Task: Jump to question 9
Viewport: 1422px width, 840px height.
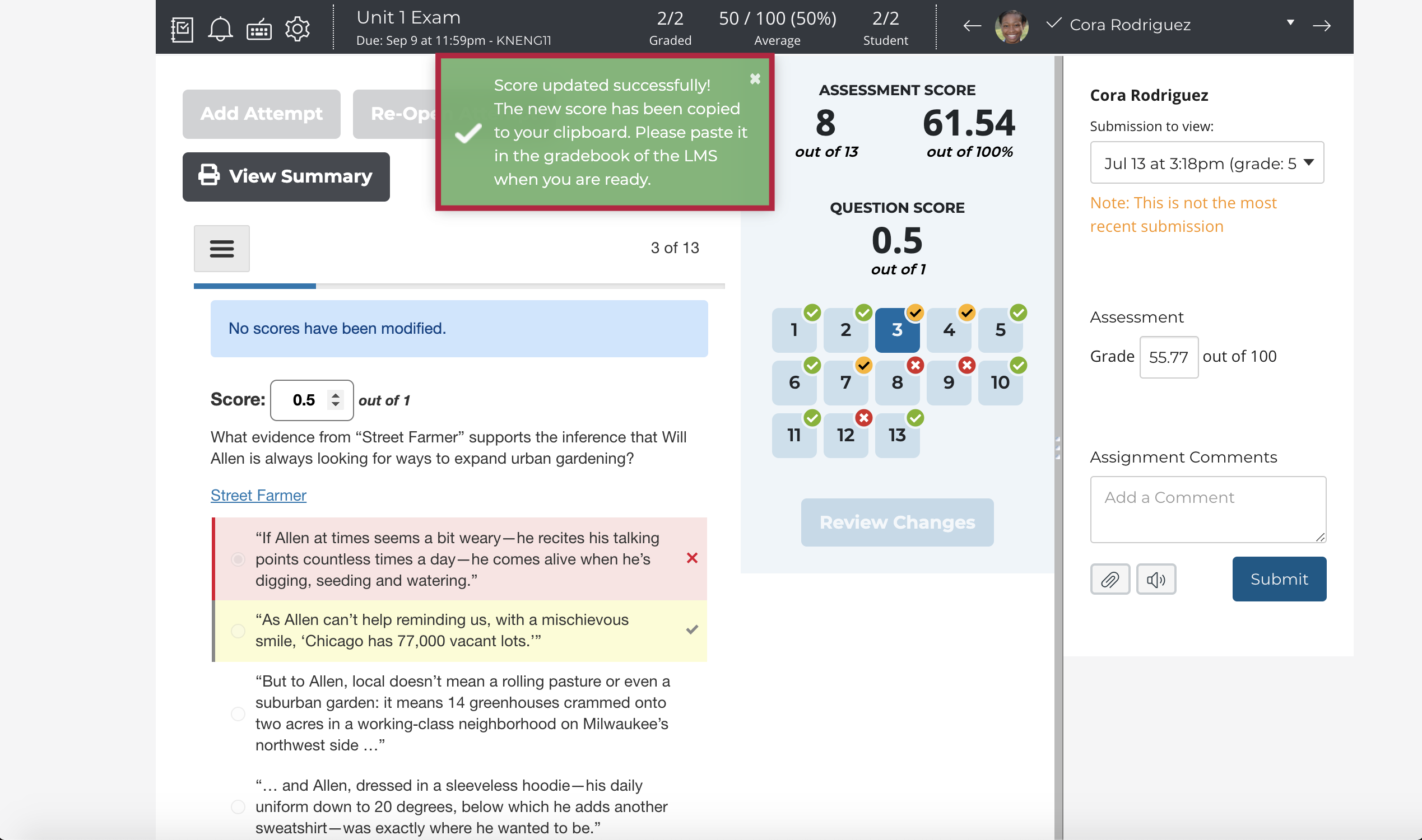Action: pyautogui.click(x=949, y=382)
